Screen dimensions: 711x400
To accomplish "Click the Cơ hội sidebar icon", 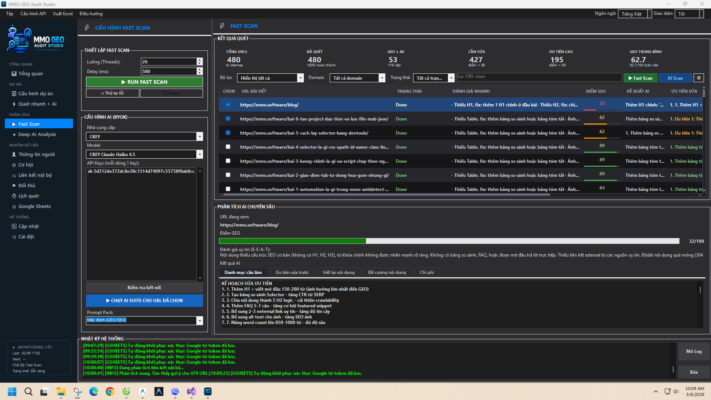I will pyautogui.click(x=14, y=165).
